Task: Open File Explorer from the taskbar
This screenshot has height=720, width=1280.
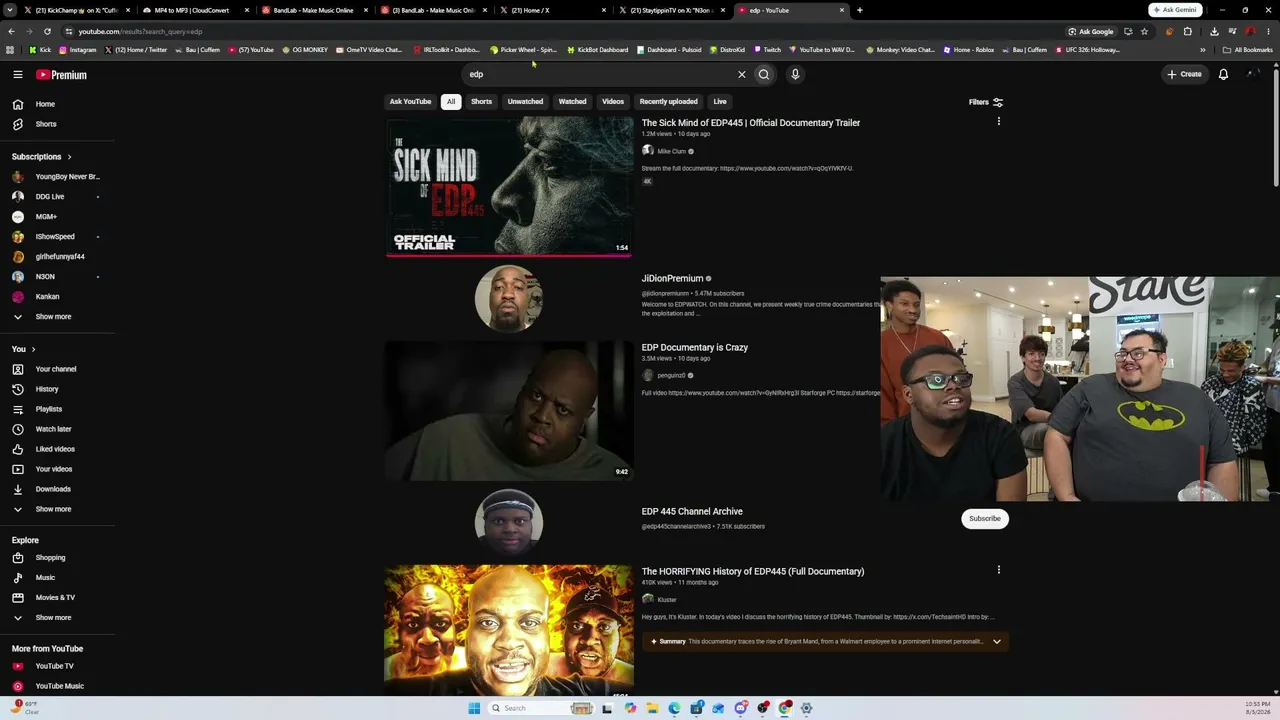Action: [652, 708]
